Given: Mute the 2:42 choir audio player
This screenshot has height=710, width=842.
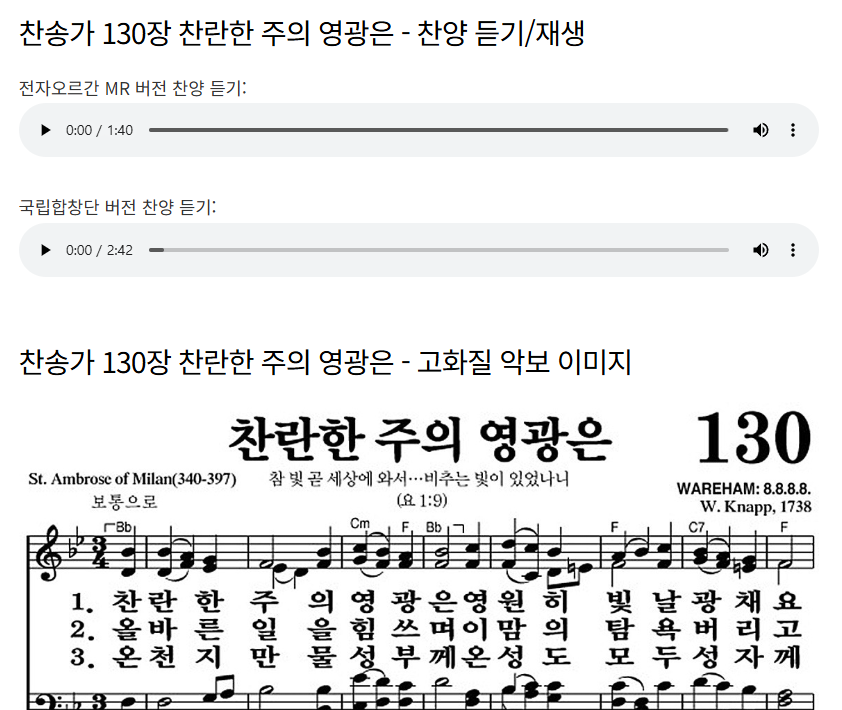Looking at the screenshot, I should (760, 250).
